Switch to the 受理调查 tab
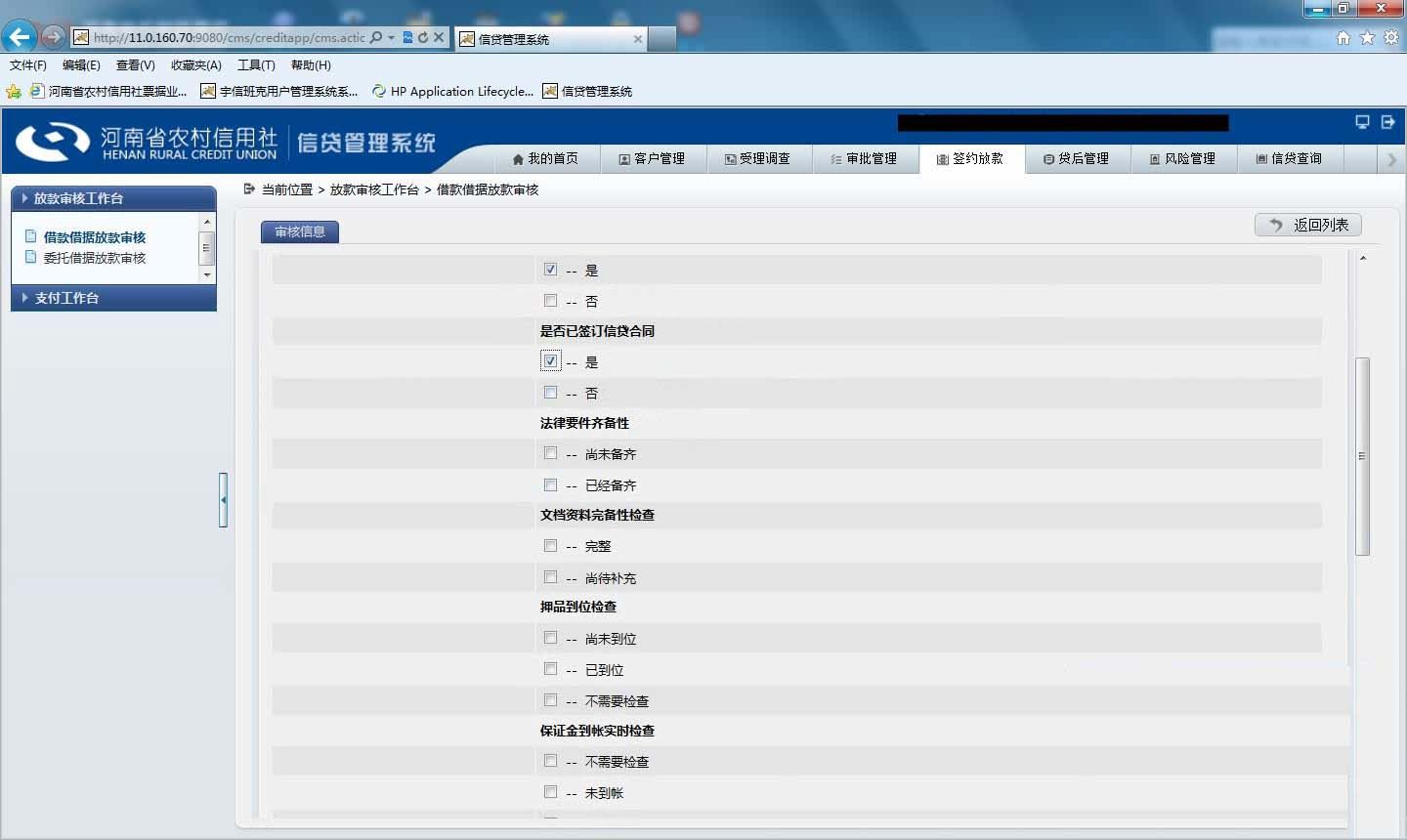Screen dimensions: 1407x840 point(757,158)
